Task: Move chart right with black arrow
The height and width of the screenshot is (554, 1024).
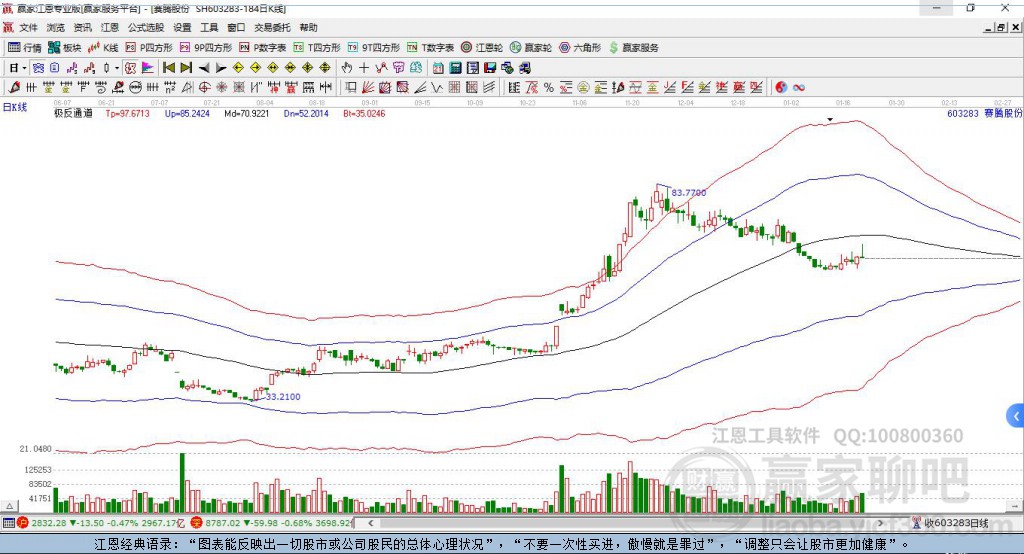Action: pos(221,68)
